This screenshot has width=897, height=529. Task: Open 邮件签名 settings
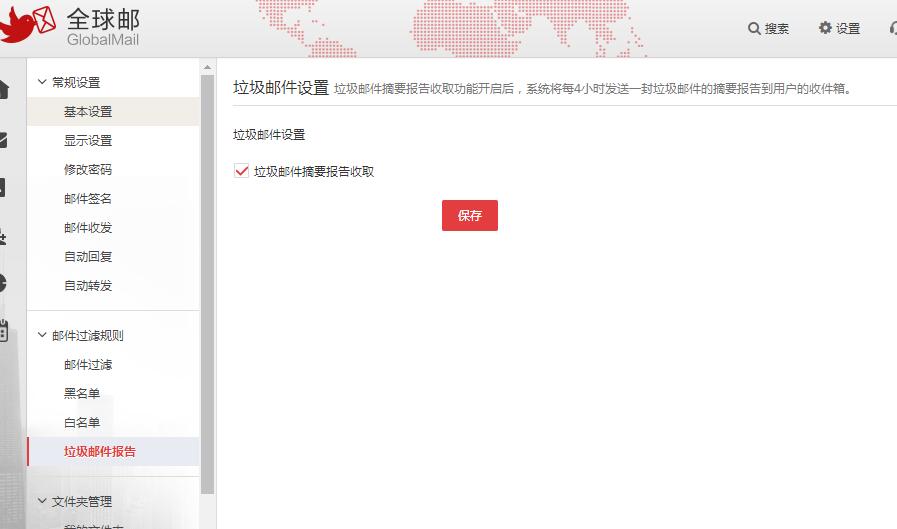88,198
